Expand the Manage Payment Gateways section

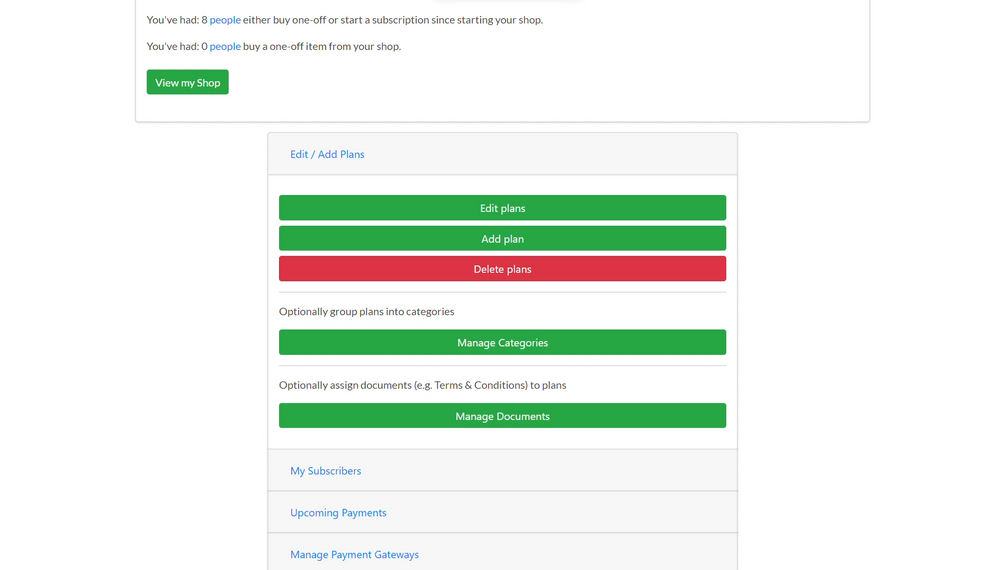point(355,555)
